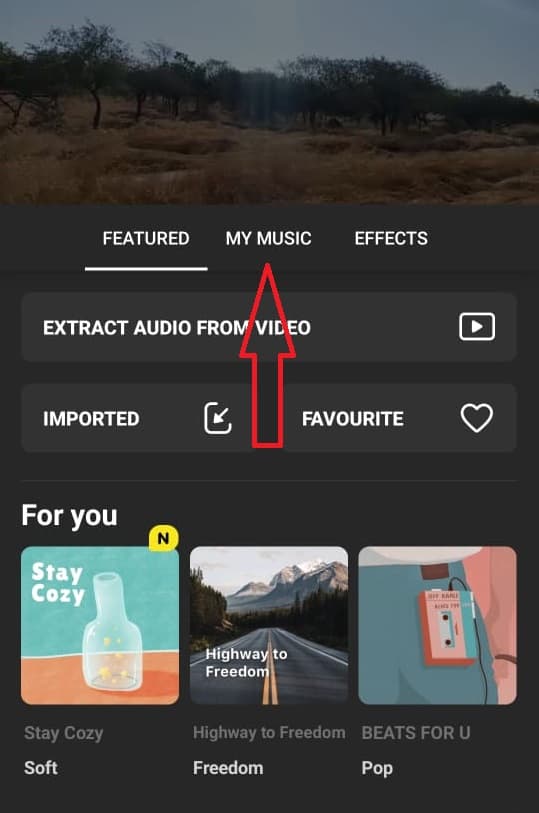Tap the video preview of the landscape

pos(270,102)
